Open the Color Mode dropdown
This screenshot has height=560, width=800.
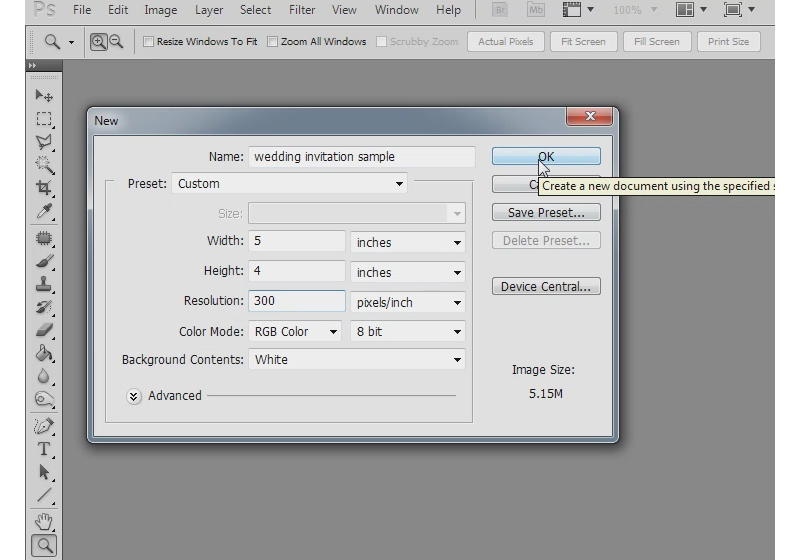click(295, 331)
